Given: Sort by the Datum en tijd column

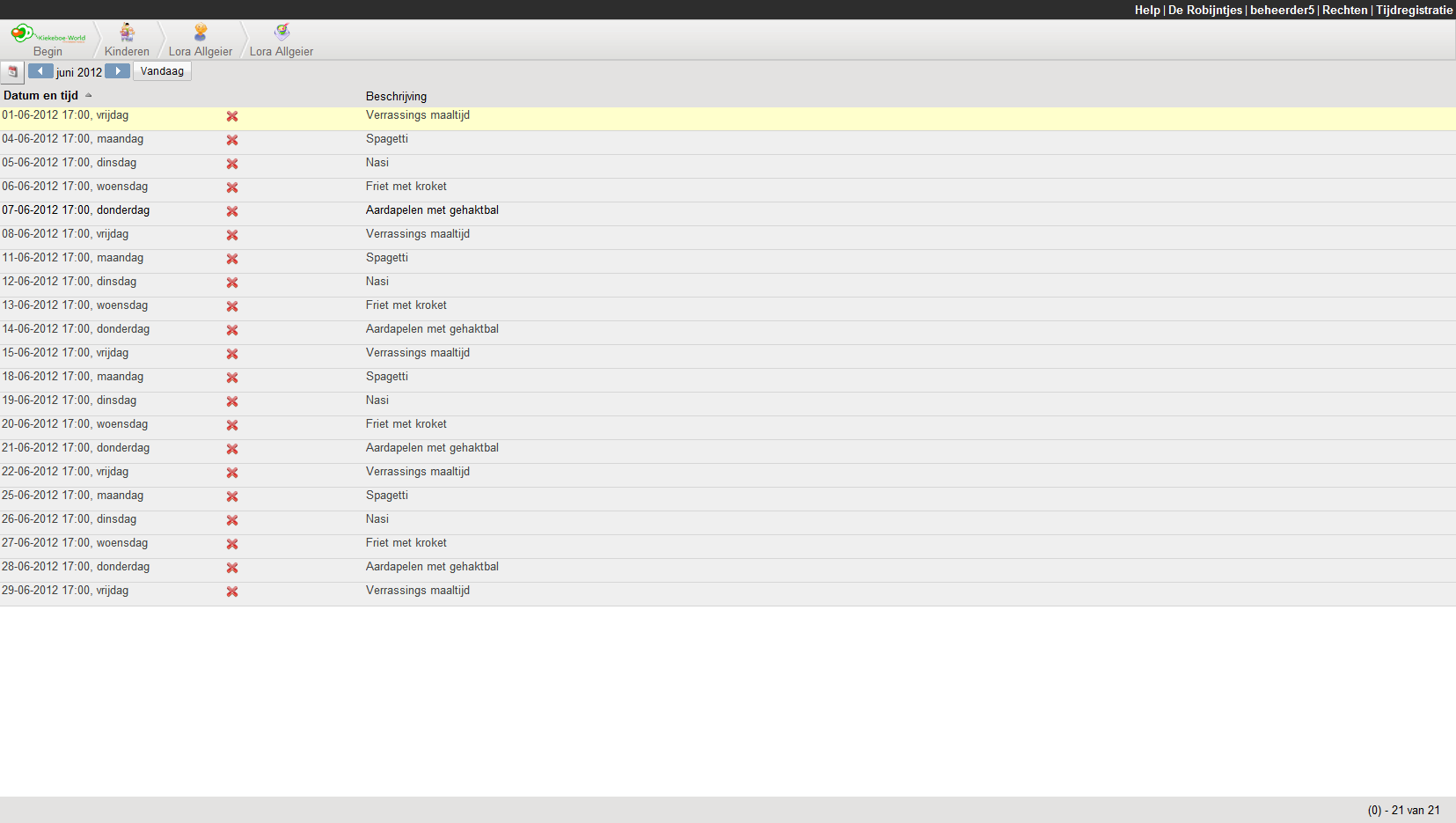Looking at the screenshot, I should pyautogui.click(x=40, y=96).
